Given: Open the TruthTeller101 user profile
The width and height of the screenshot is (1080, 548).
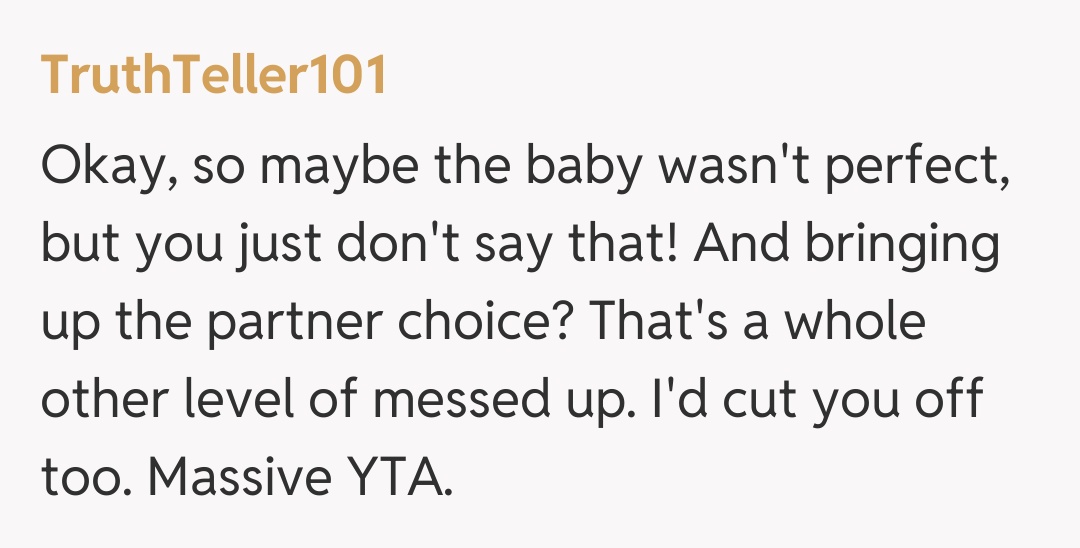Looking at the screenshot, I should point(213,76).
